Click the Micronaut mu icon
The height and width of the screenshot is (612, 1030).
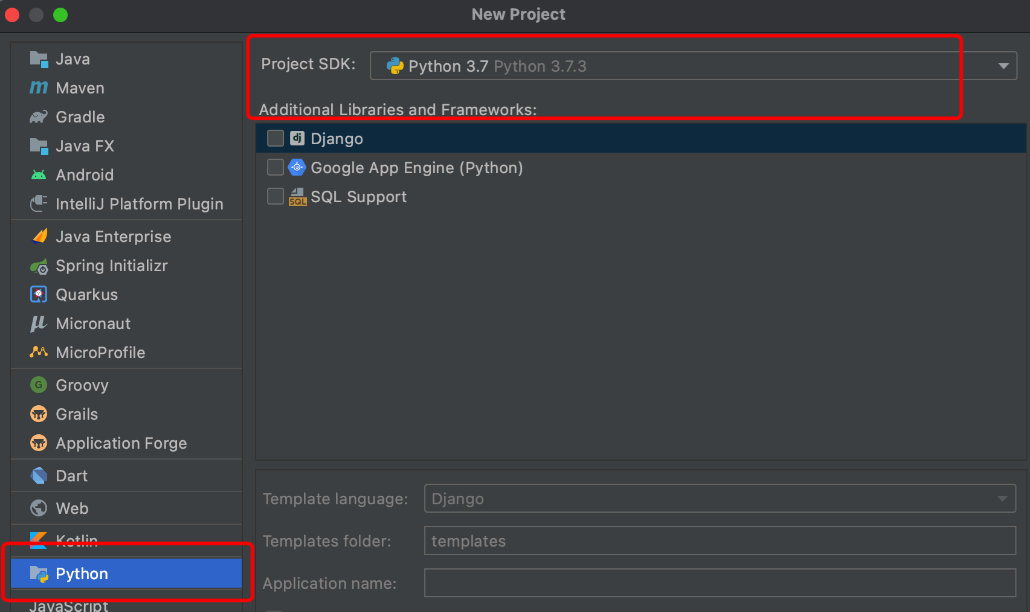[x=39, y=323]
